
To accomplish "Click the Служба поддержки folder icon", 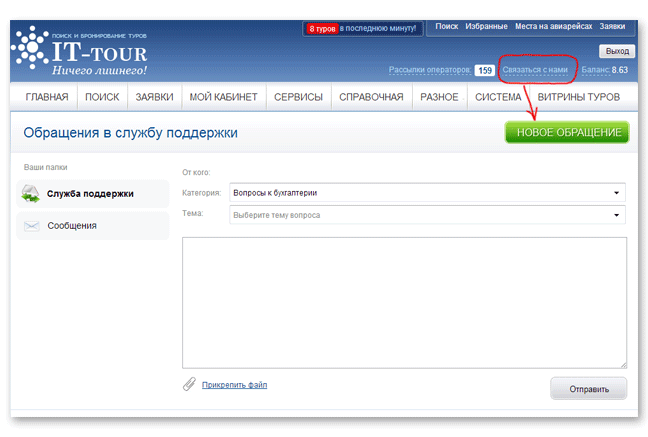I will pos(31,193).
